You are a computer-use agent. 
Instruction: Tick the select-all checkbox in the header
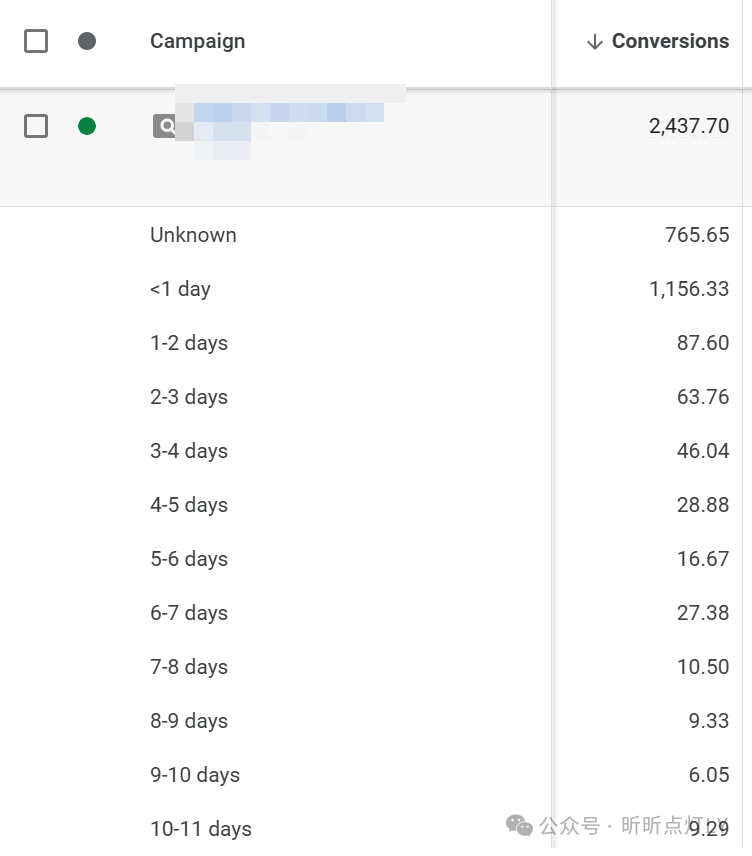coord(36,41)
